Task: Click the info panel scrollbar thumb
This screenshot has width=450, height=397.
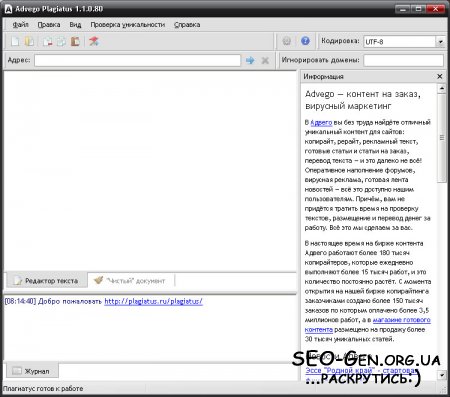Action: (x=442, y=138)
